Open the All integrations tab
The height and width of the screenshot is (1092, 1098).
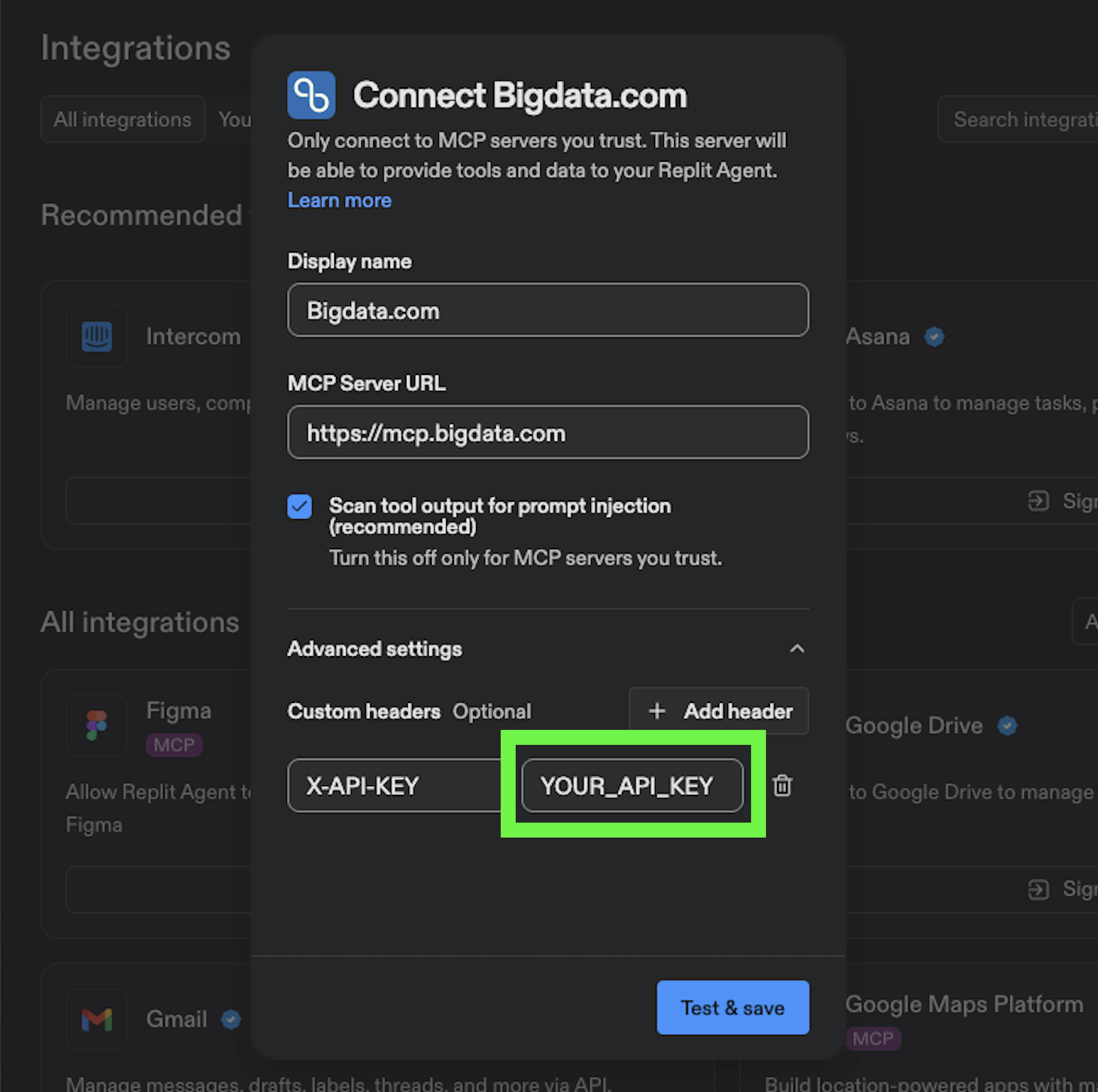tap(123, 120)
